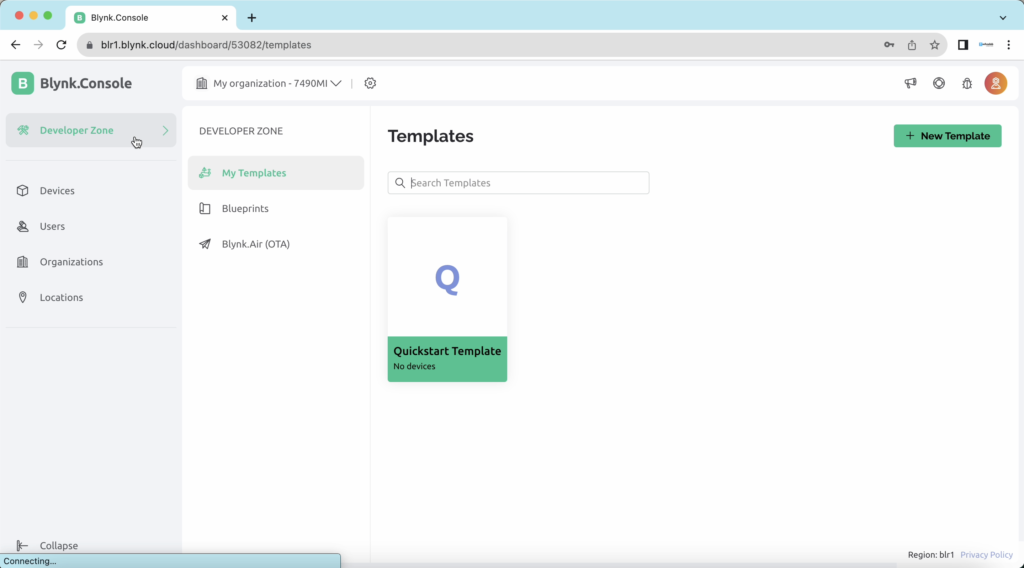Click the Region: blr1 text
Viewport: 1024px width, 568px height.
(931, 555)
